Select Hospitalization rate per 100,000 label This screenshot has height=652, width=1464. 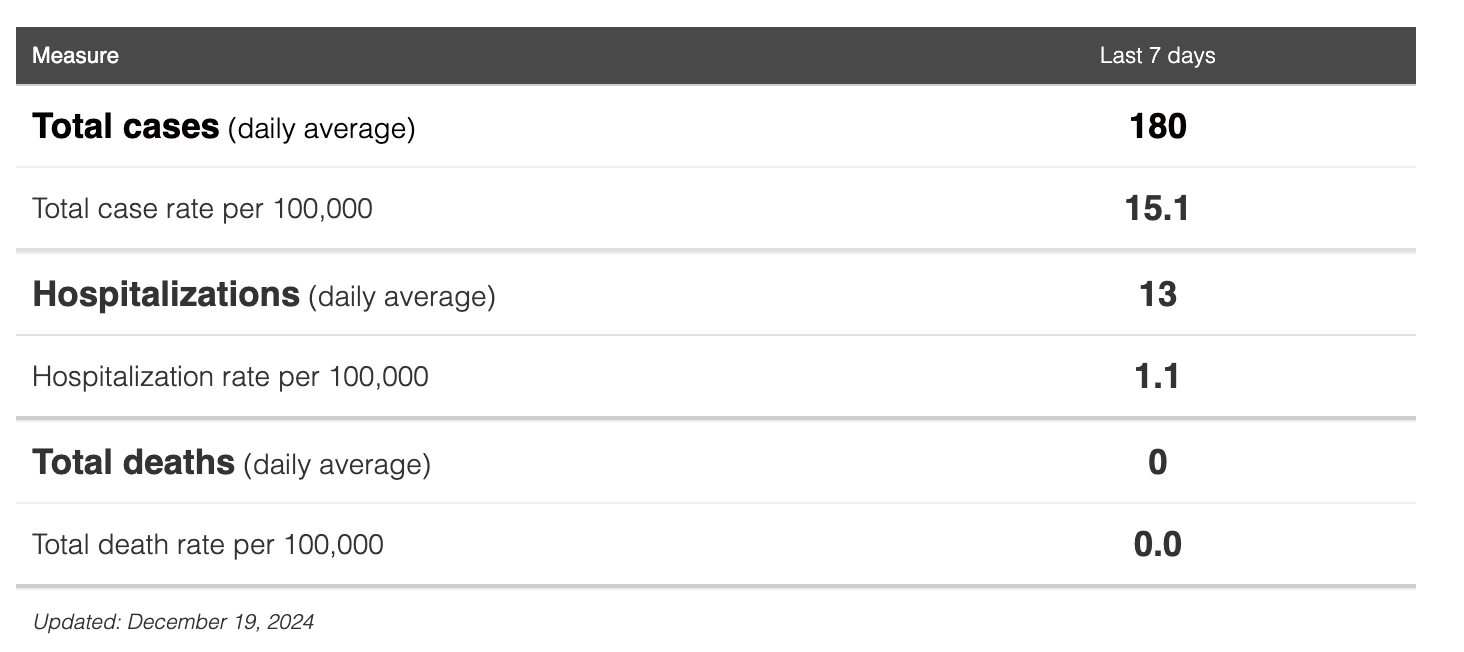tap(230, 377)
